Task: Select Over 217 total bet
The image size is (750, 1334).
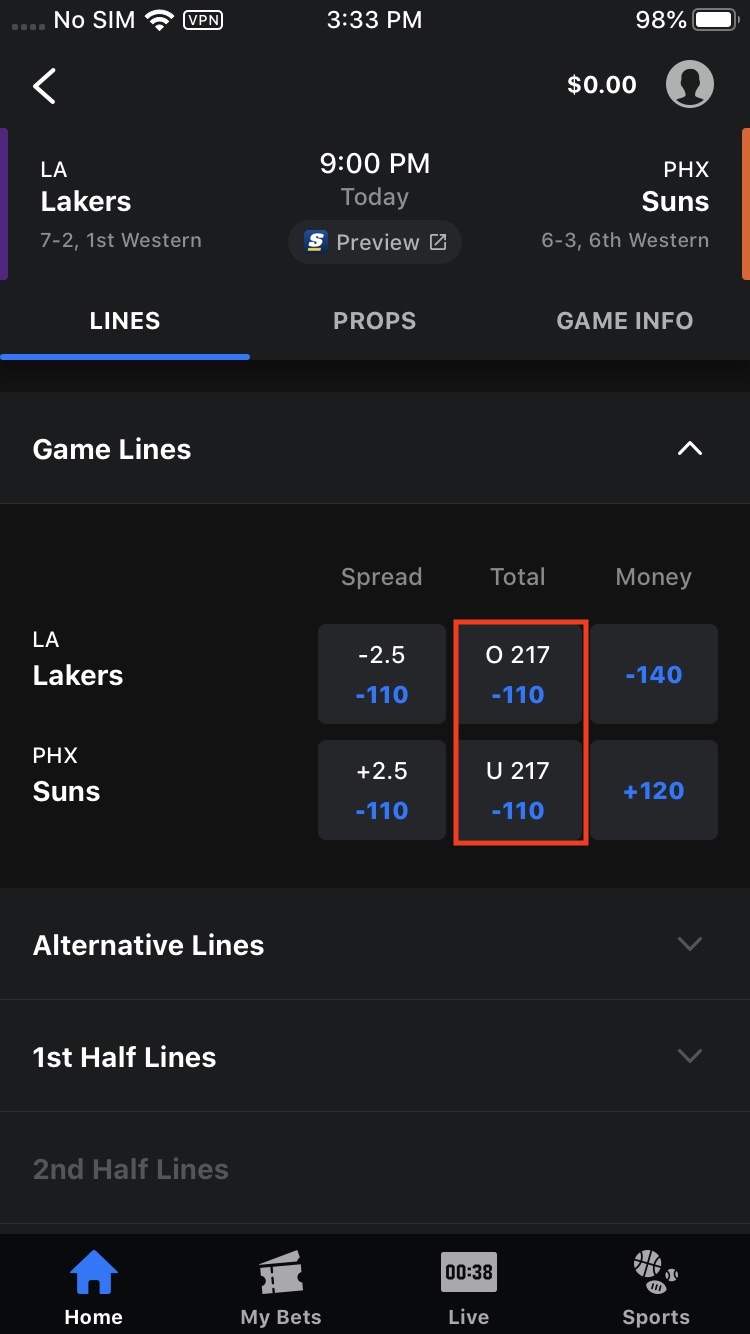Action: pyautogui.click(x=518, y=674)
